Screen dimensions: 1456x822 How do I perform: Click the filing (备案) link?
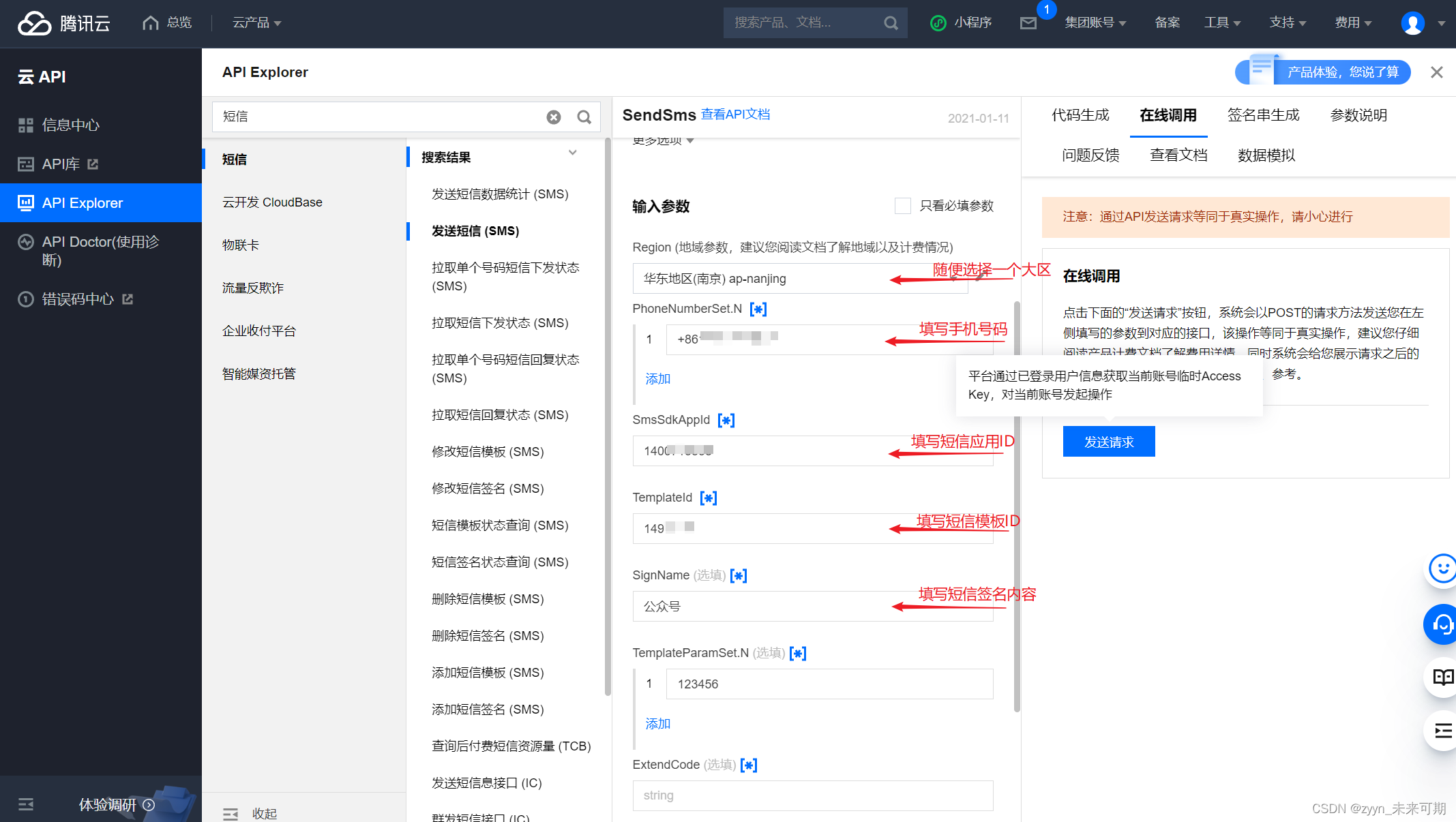click(x=1168, y=23)
